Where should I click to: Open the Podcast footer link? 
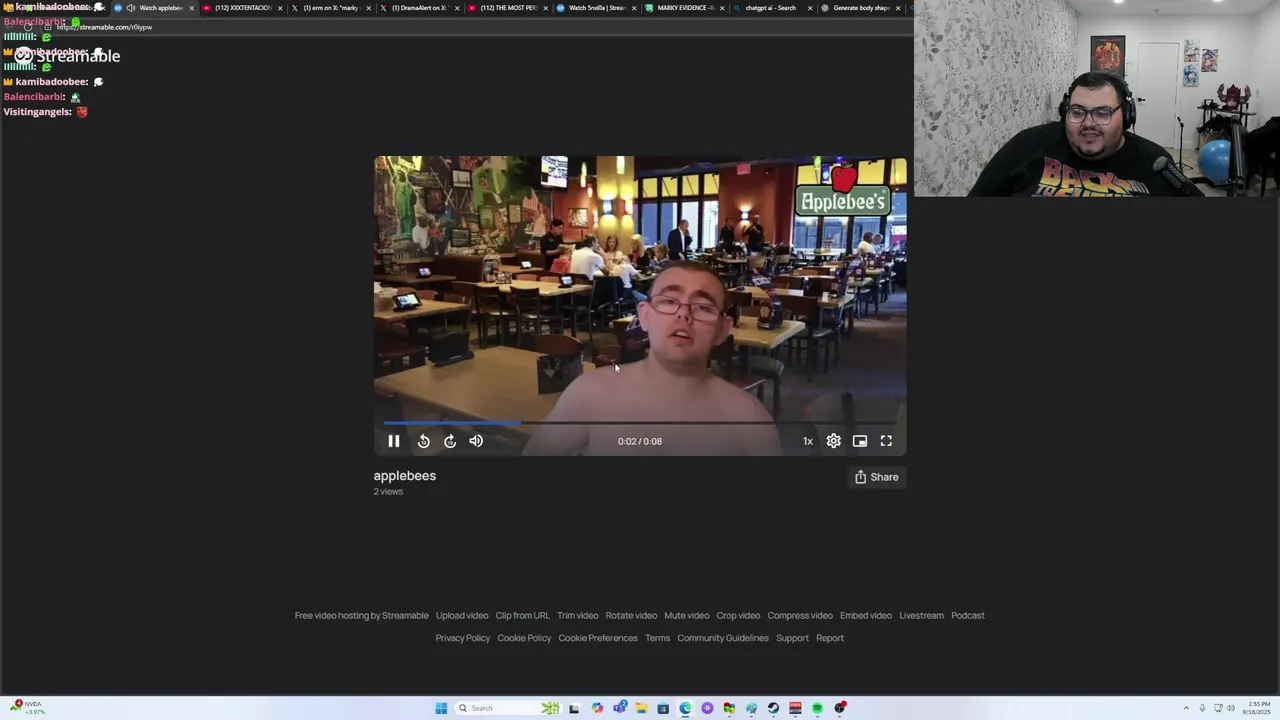968,616
